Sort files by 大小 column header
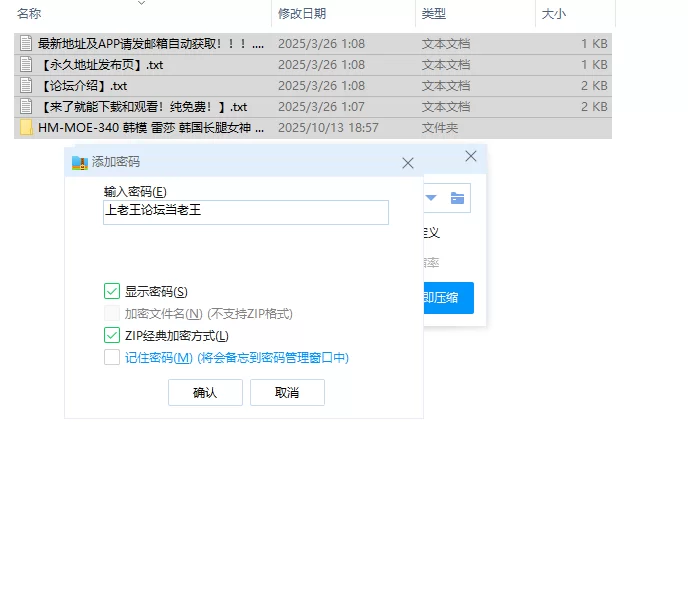688x615 pixels. point(553,14)
